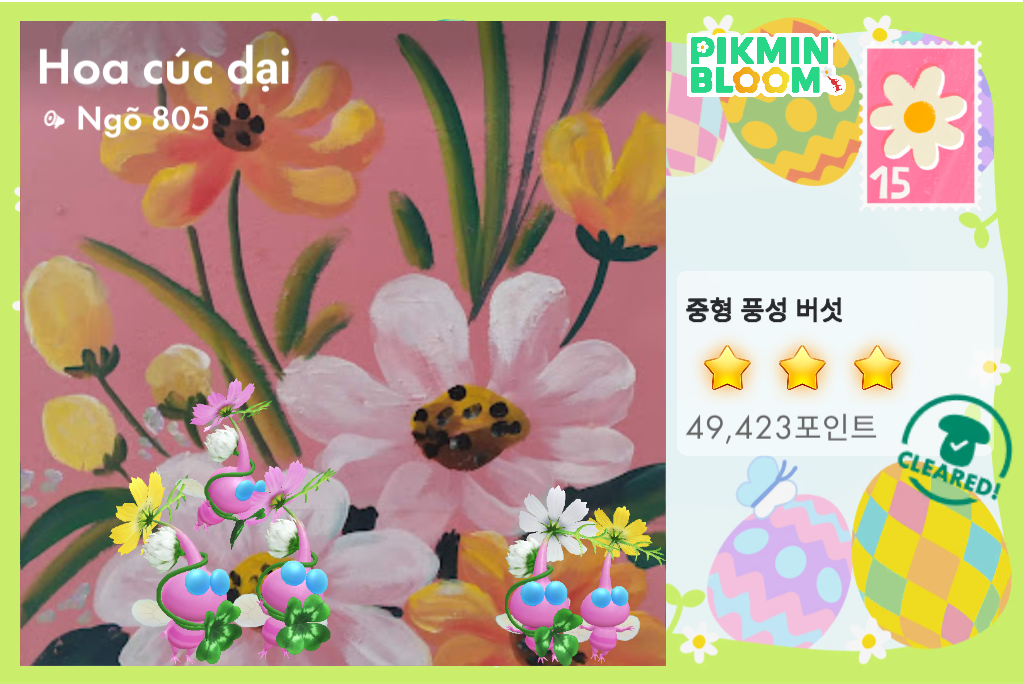Click the third gold star

click(877, 368)
